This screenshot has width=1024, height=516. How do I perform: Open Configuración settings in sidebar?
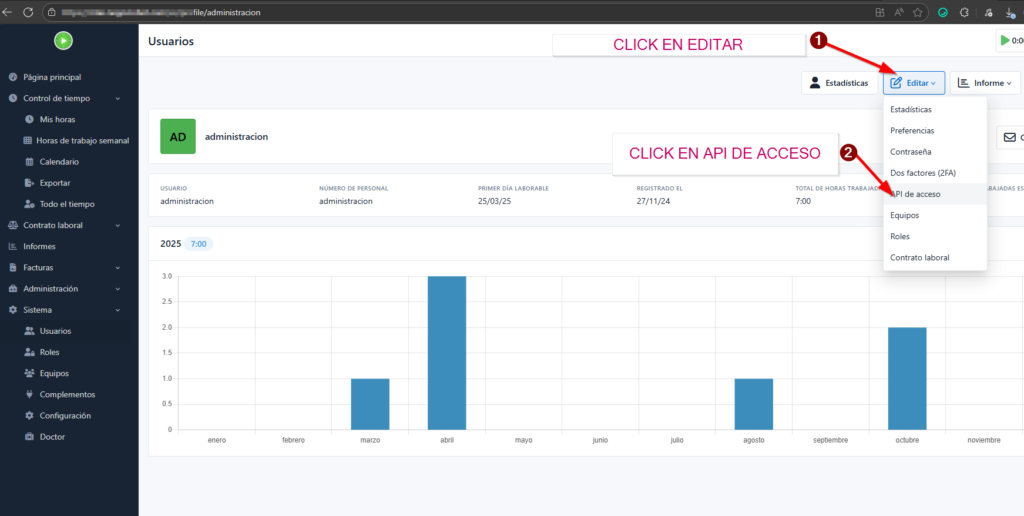pos(65,415)
